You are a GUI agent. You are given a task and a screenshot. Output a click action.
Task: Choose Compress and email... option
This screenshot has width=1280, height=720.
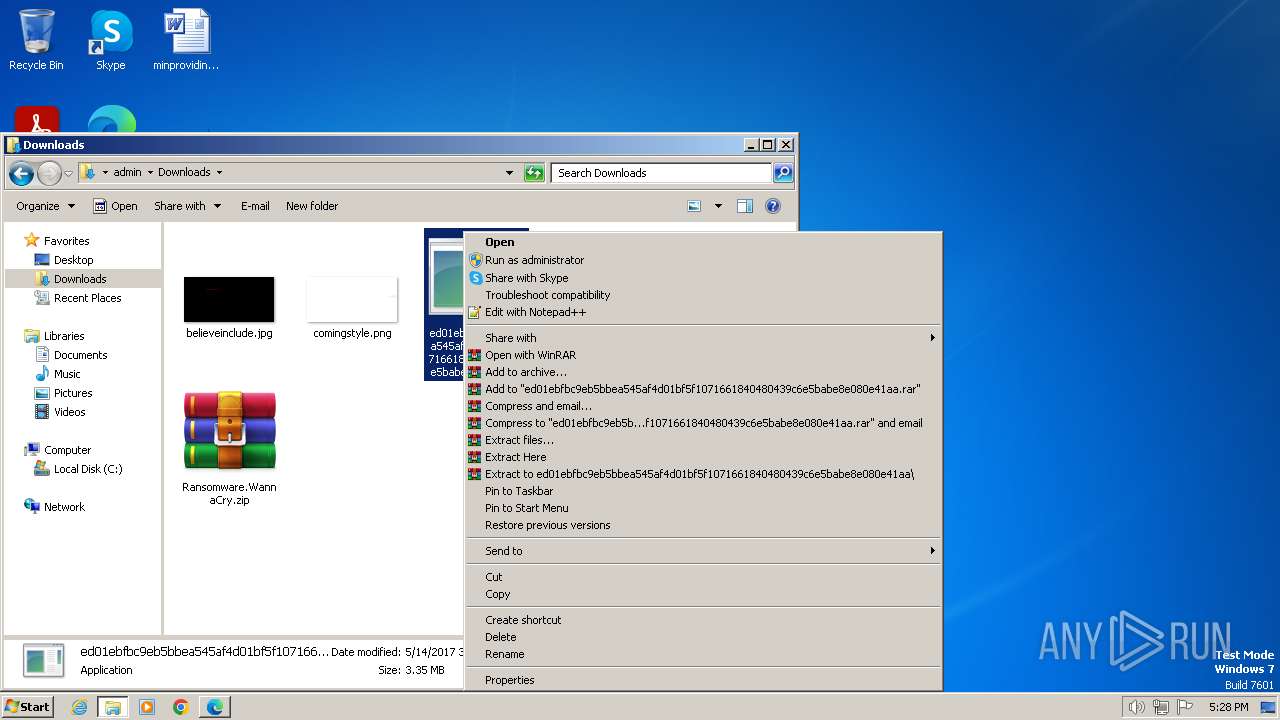tap(704, 406)
